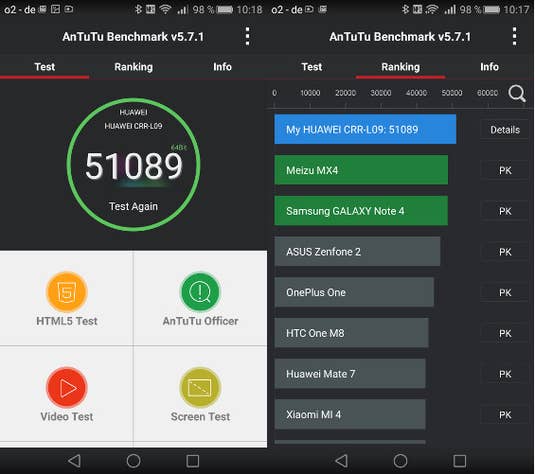Select Test tab on right screen
Viewport: 535px width, 474px height.
(312, 67)
